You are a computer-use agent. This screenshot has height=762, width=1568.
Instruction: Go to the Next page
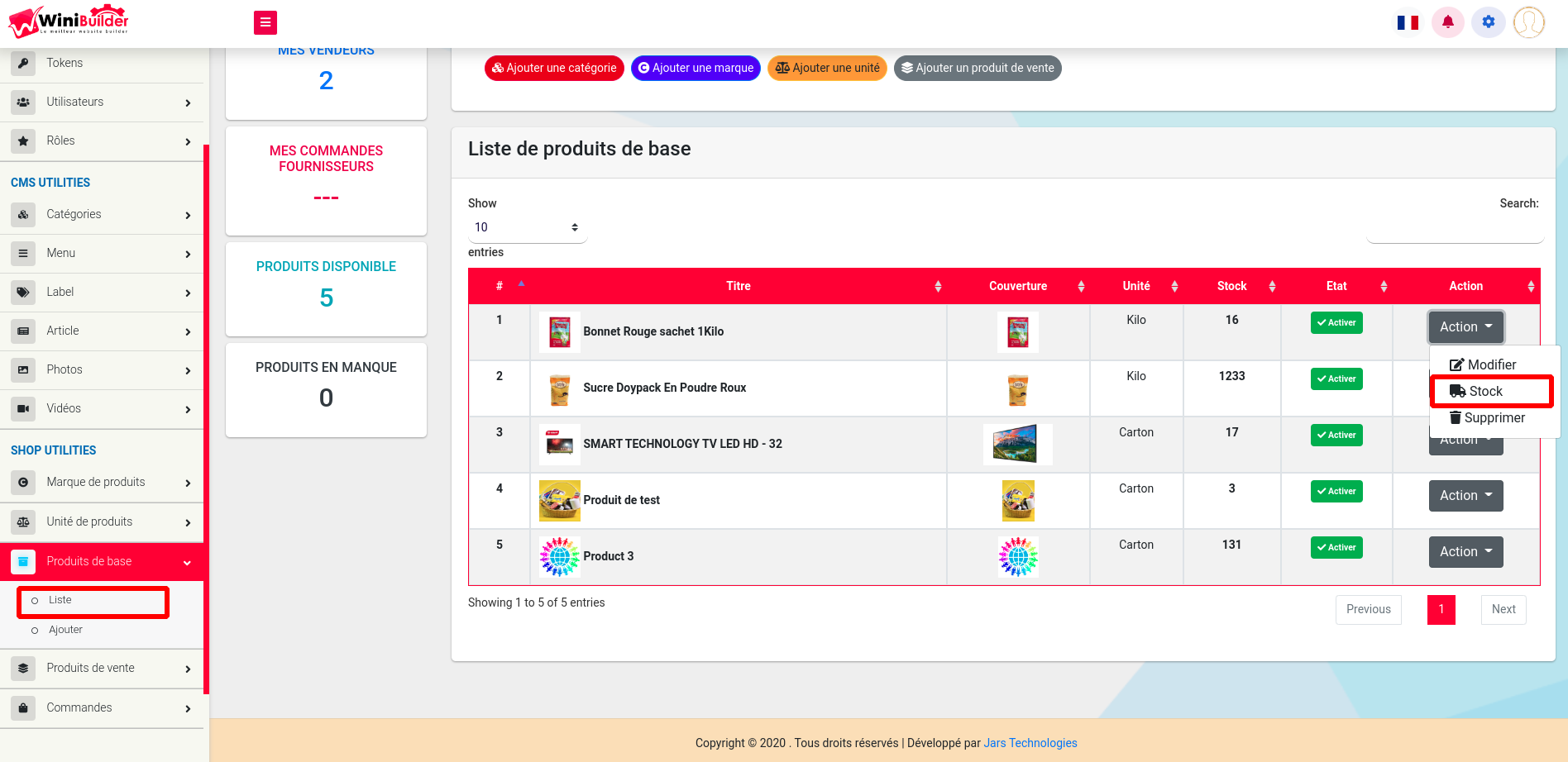click(x=1503, y=609)
